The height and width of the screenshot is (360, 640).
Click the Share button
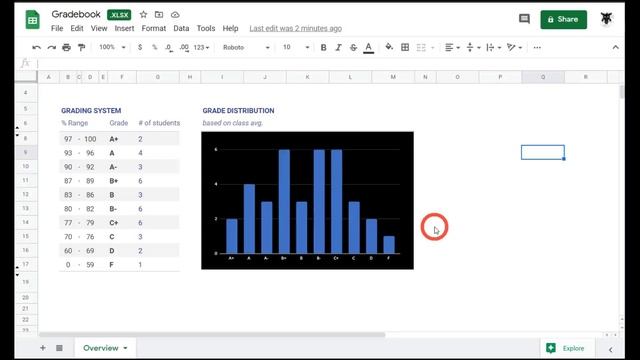coord(563,20)
